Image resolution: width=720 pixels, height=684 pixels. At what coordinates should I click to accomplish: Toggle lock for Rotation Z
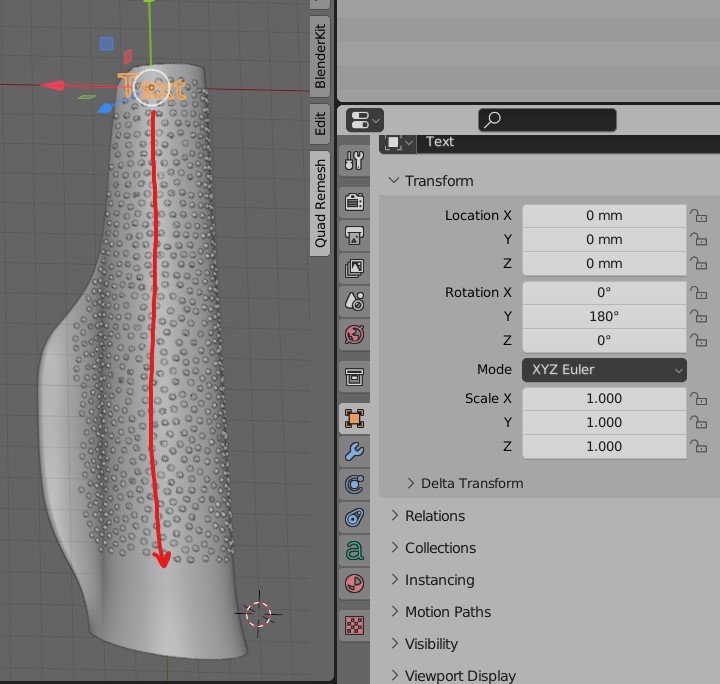click(698, 340)
